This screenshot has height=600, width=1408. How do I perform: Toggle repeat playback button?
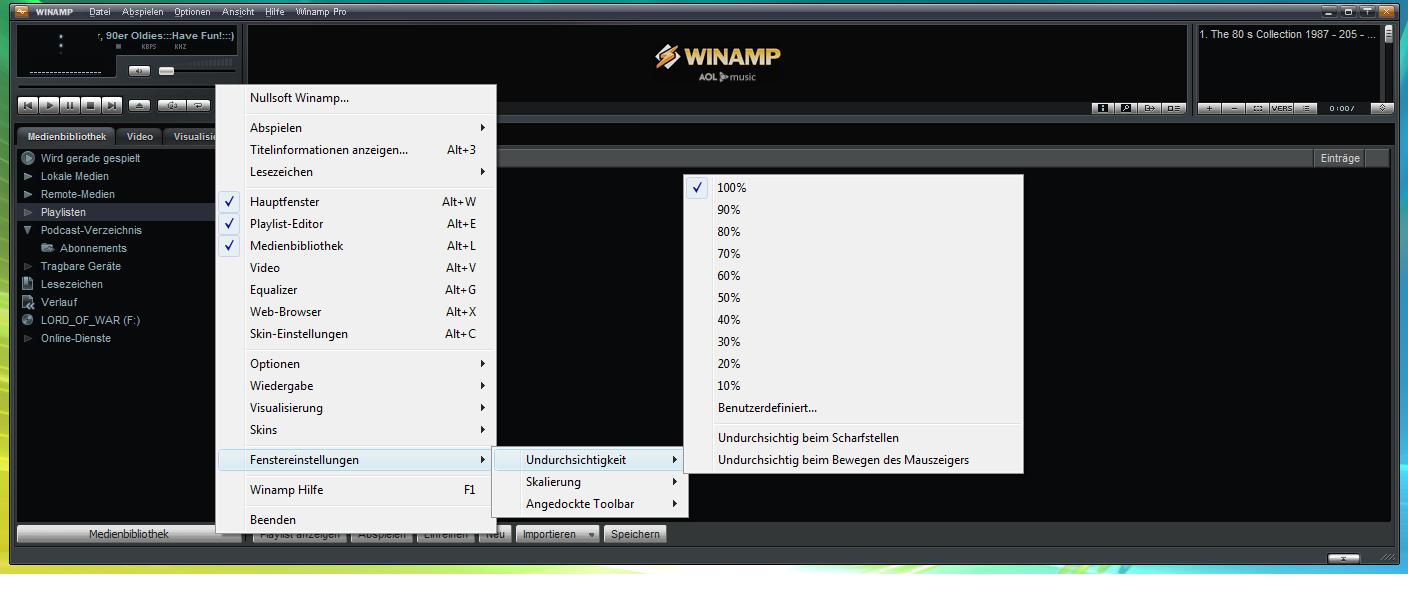tap(199, 105)
